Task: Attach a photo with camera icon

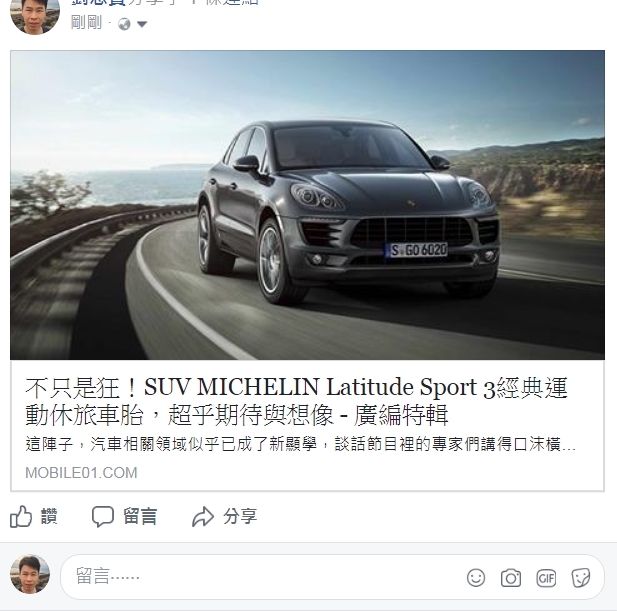Action: (x=511, y=578)
